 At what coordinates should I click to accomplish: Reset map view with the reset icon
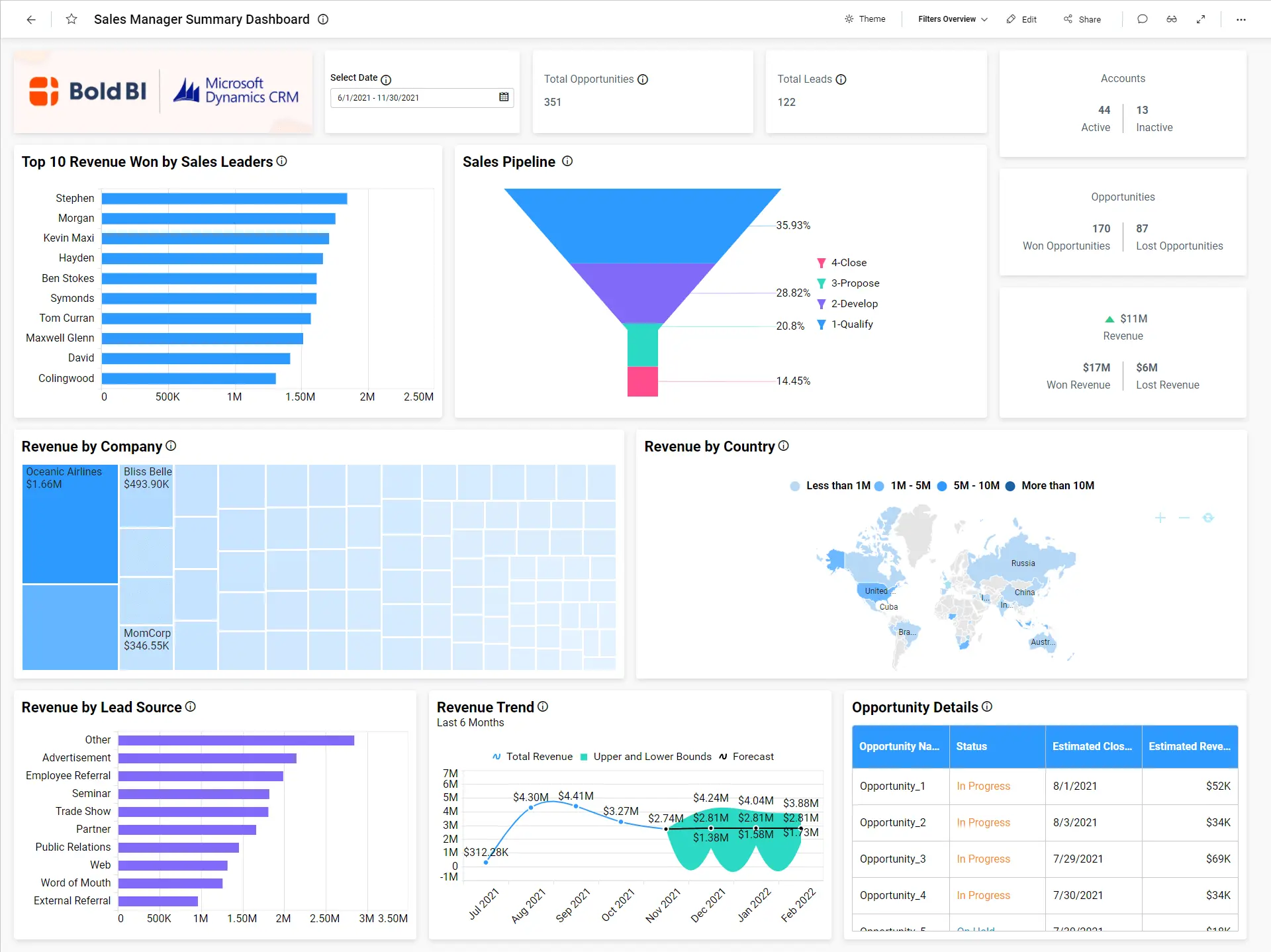tap(1208, 518)
